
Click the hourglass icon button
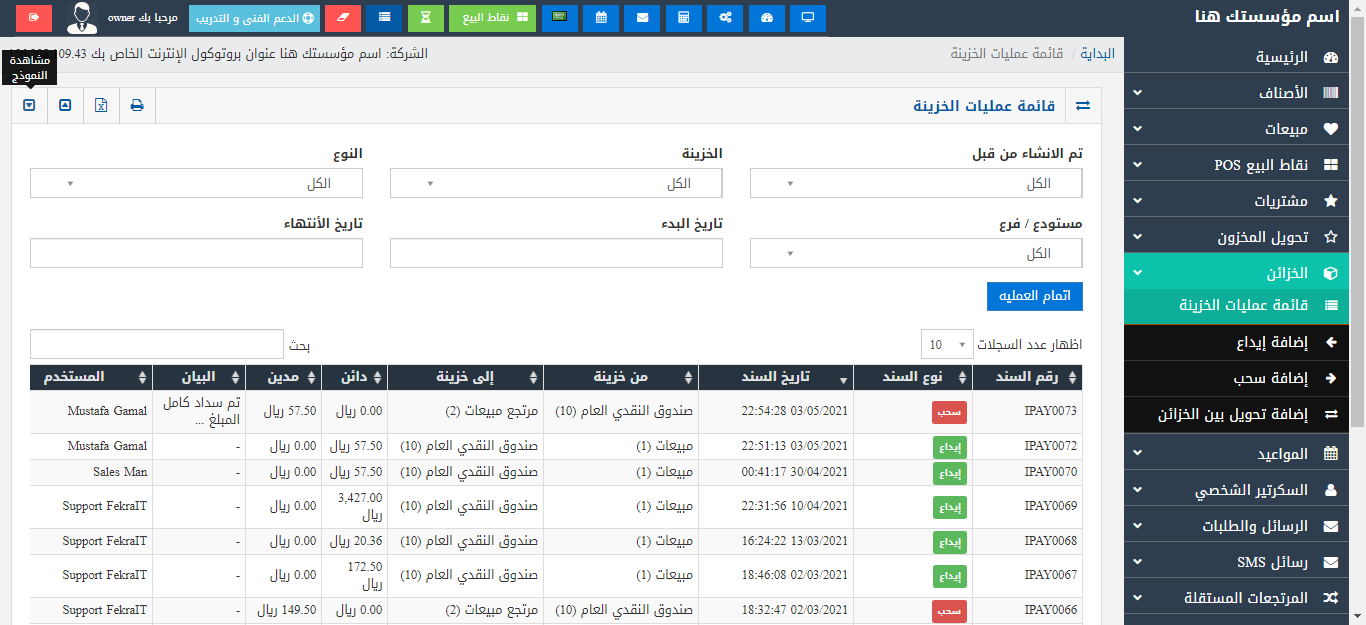[x=425, y=18]
